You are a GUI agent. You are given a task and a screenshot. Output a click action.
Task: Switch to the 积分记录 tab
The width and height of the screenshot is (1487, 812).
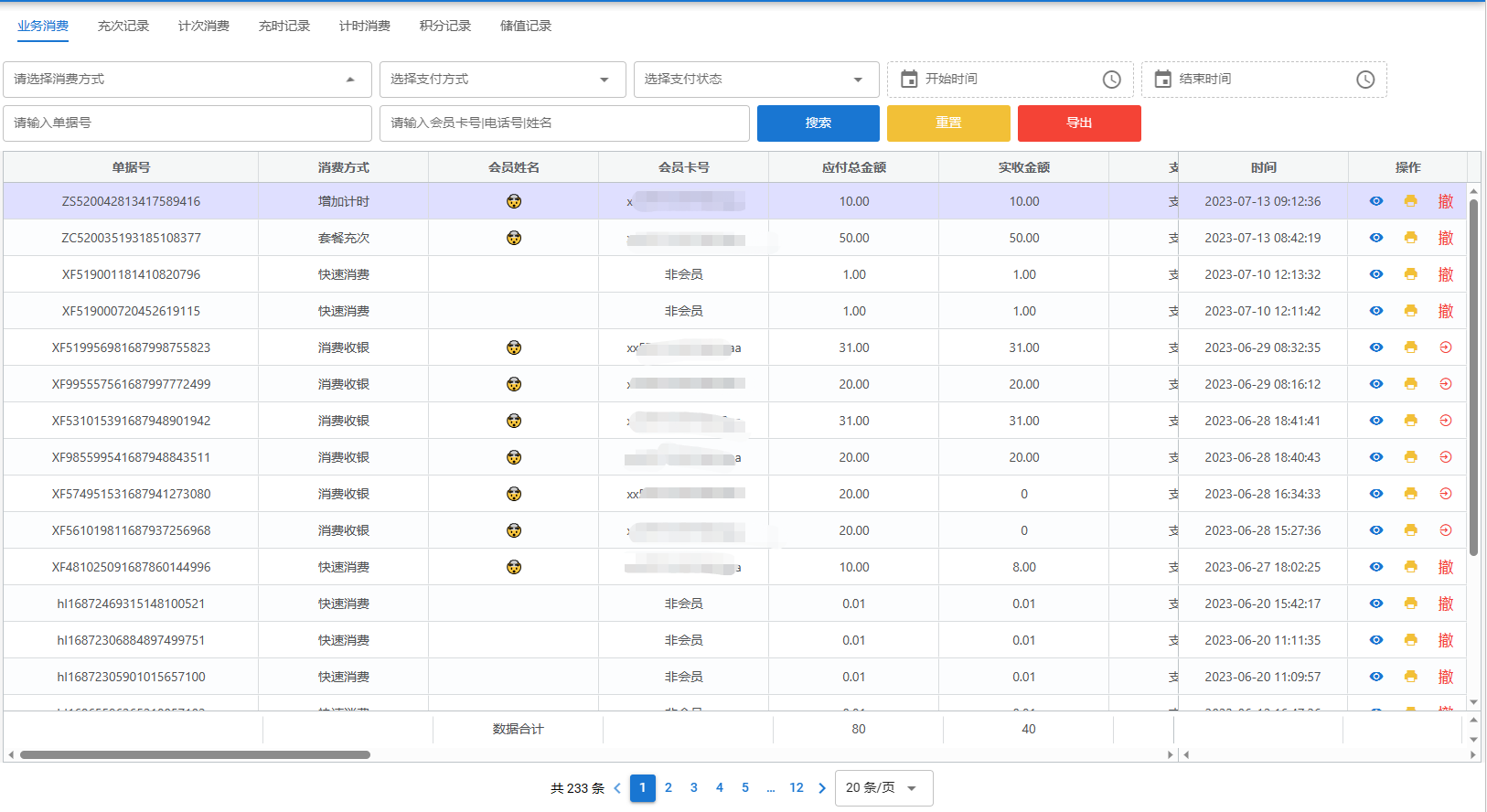point(445,26)
